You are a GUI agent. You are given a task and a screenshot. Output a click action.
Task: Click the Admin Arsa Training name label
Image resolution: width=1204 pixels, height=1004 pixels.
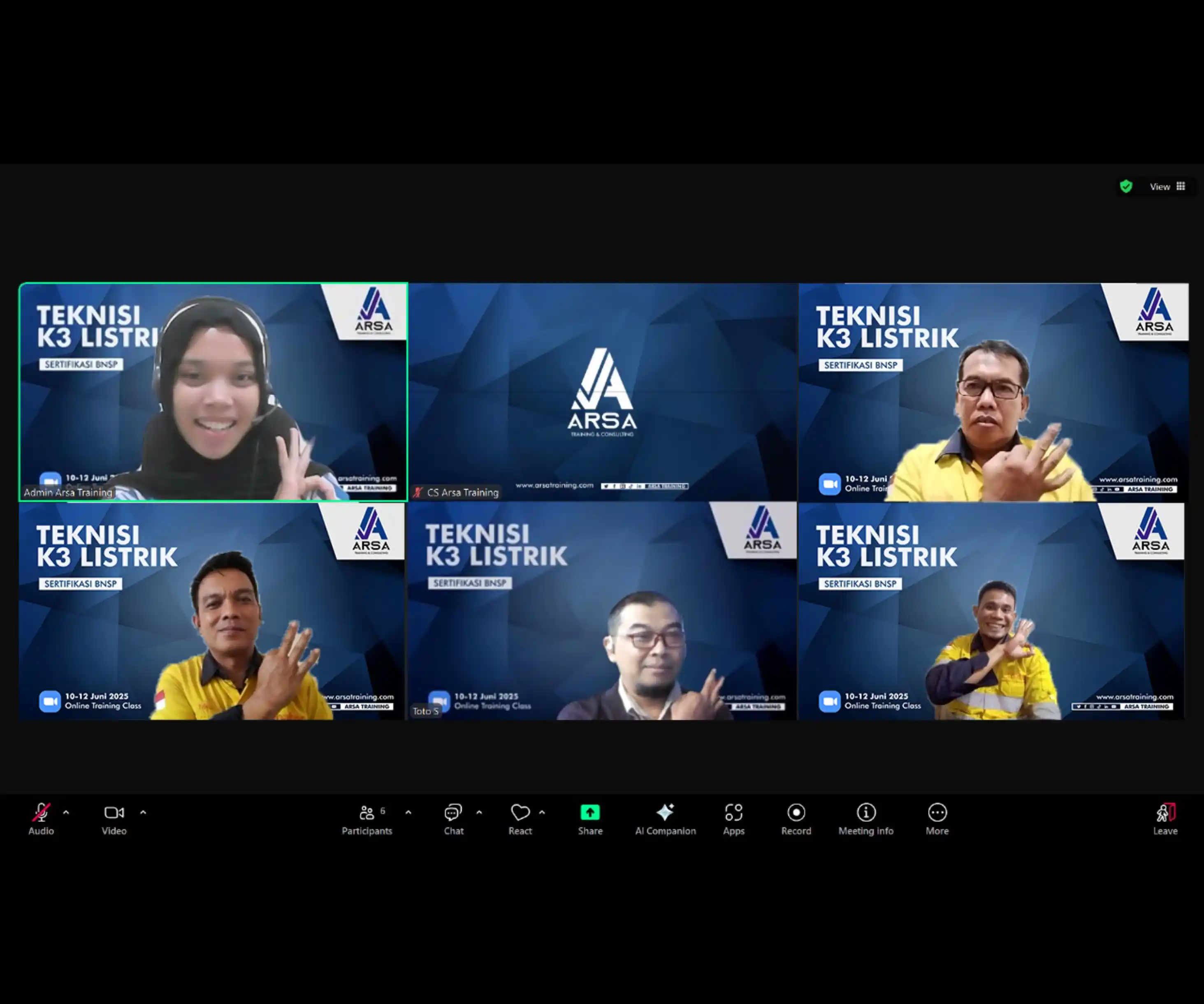click(68, 492)
